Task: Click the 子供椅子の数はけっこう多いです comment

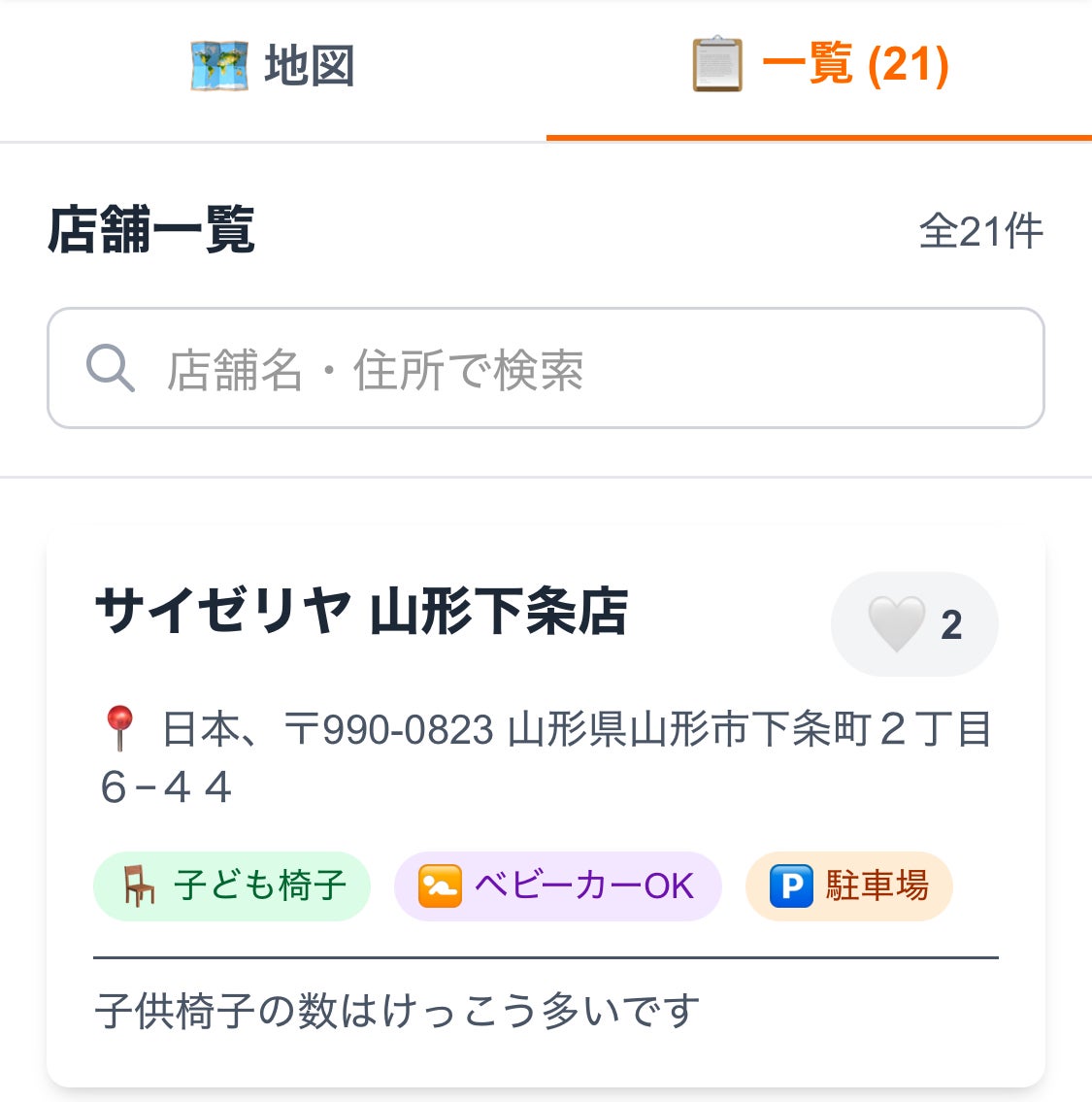Action: coord(397,1011)
